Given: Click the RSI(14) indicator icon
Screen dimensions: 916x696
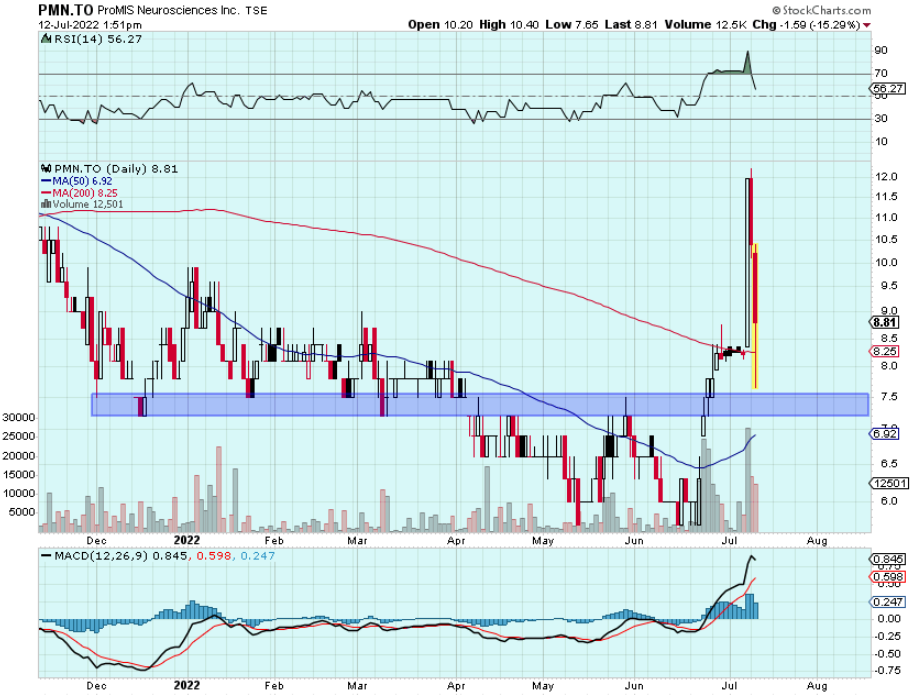Looking at the screenshot, I should point(46,39).
